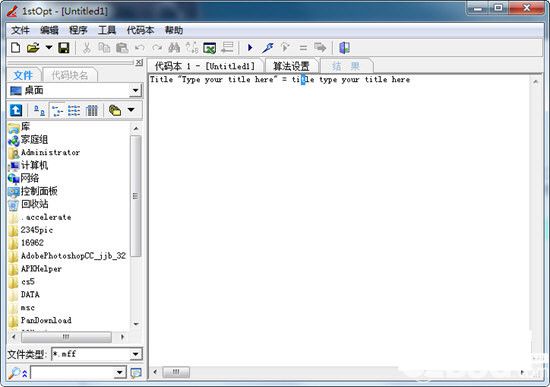The image size is (550, 387).
Task: Select the AdobePhotoshopCC_jjb_32 folder
Action: click(x=73, y=256)
